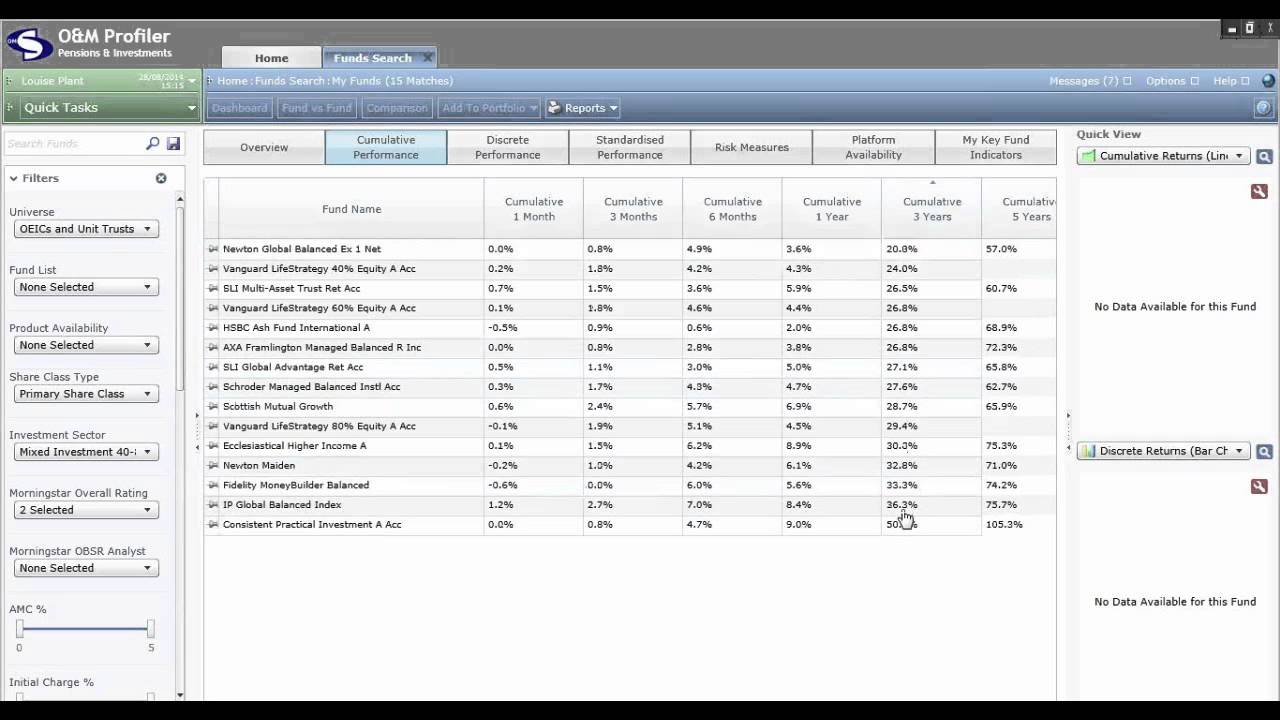Expand the Quick Tasks menu
This screenshot has width=1280, height=720.
tap(101, 107)
